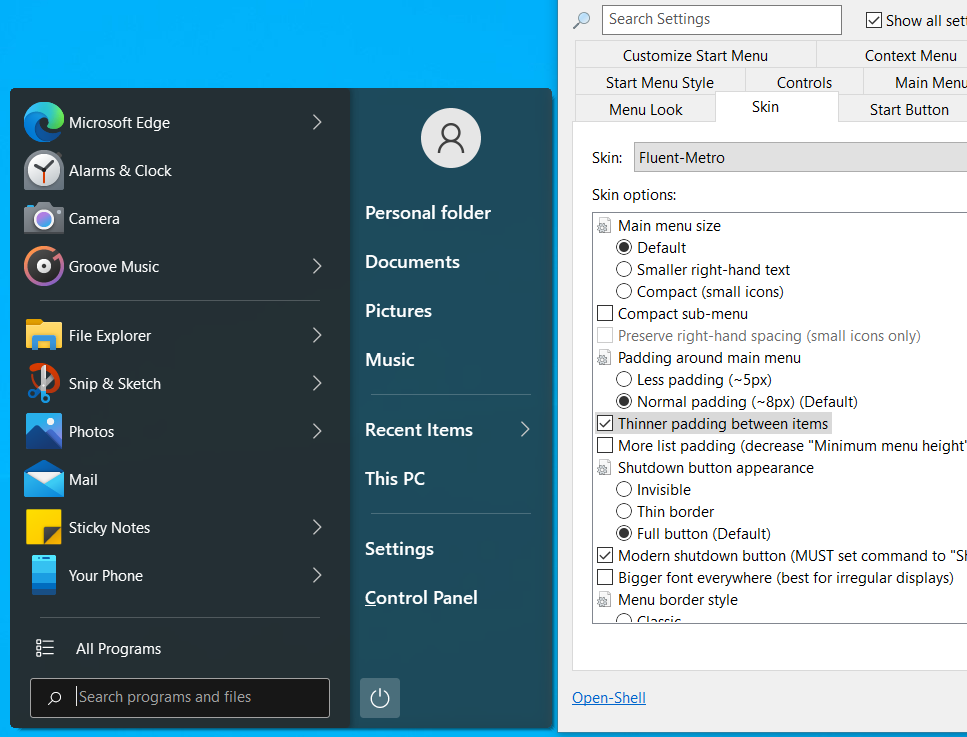967x737 pixels.
Task: Toggle Modern shutdown button checkbox
Action: (605, 556)
